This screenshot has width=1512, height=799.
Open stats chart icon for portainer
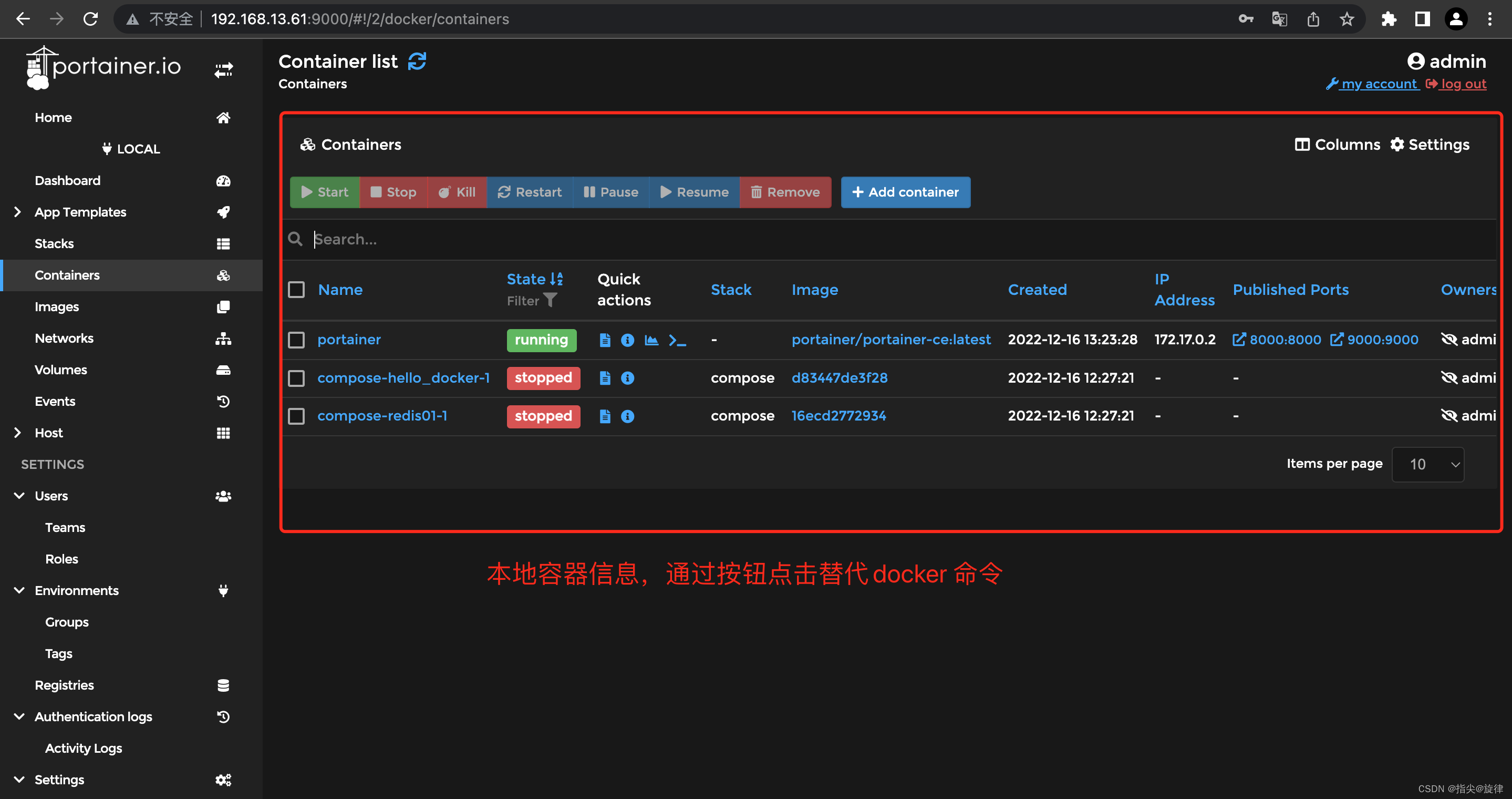[x=651, y=340]
